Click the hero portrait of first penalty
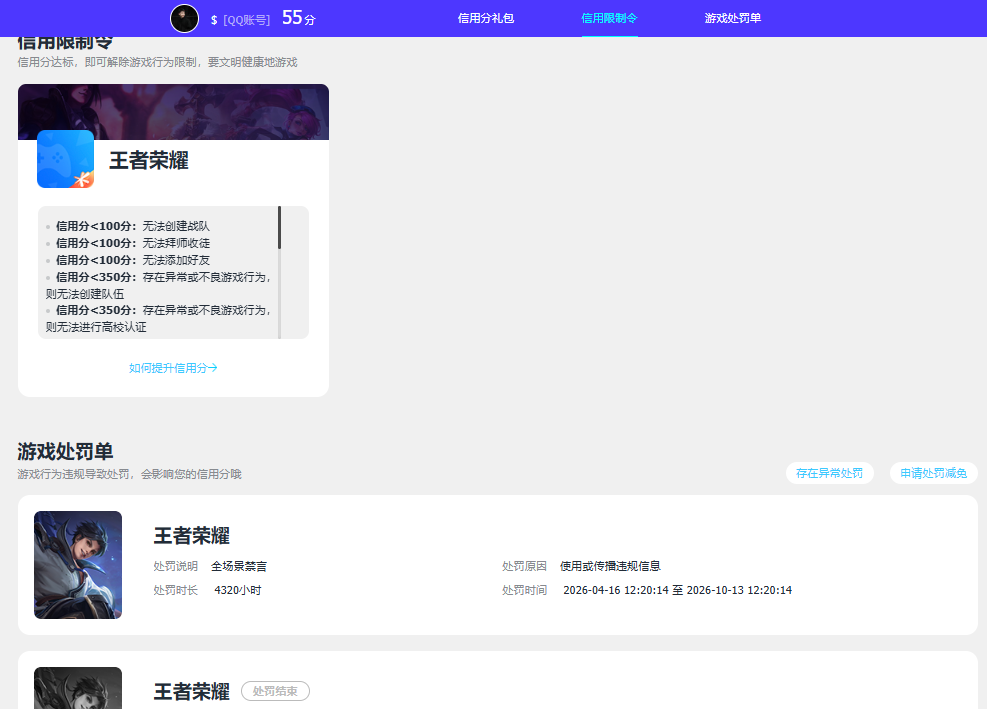Screen dimensions: 987x709 (78, 565)
